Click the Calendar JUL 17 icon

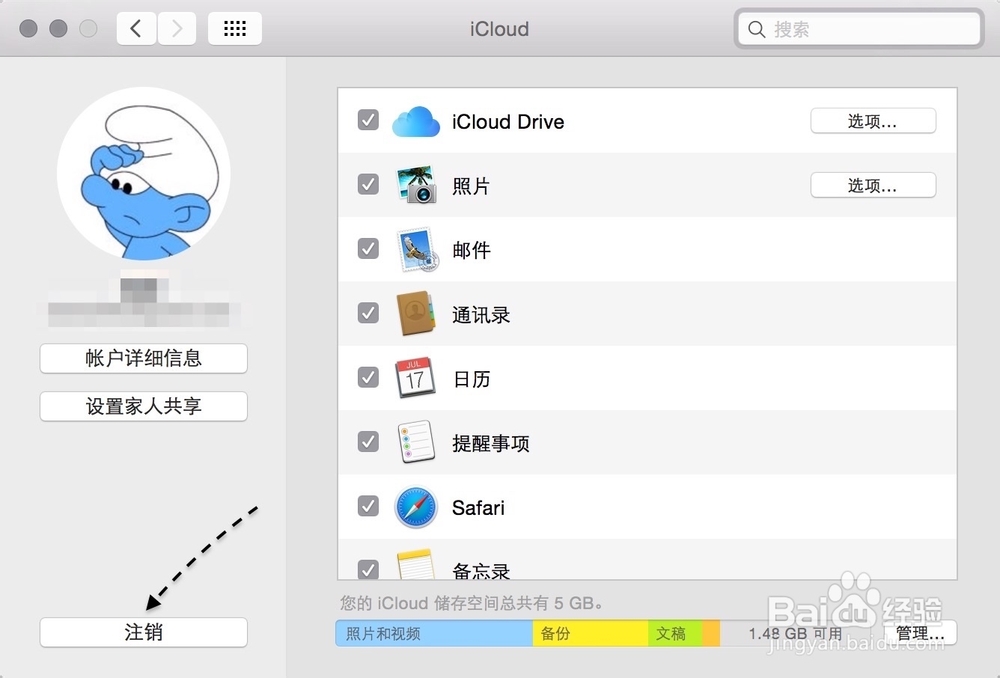point(416,378)
